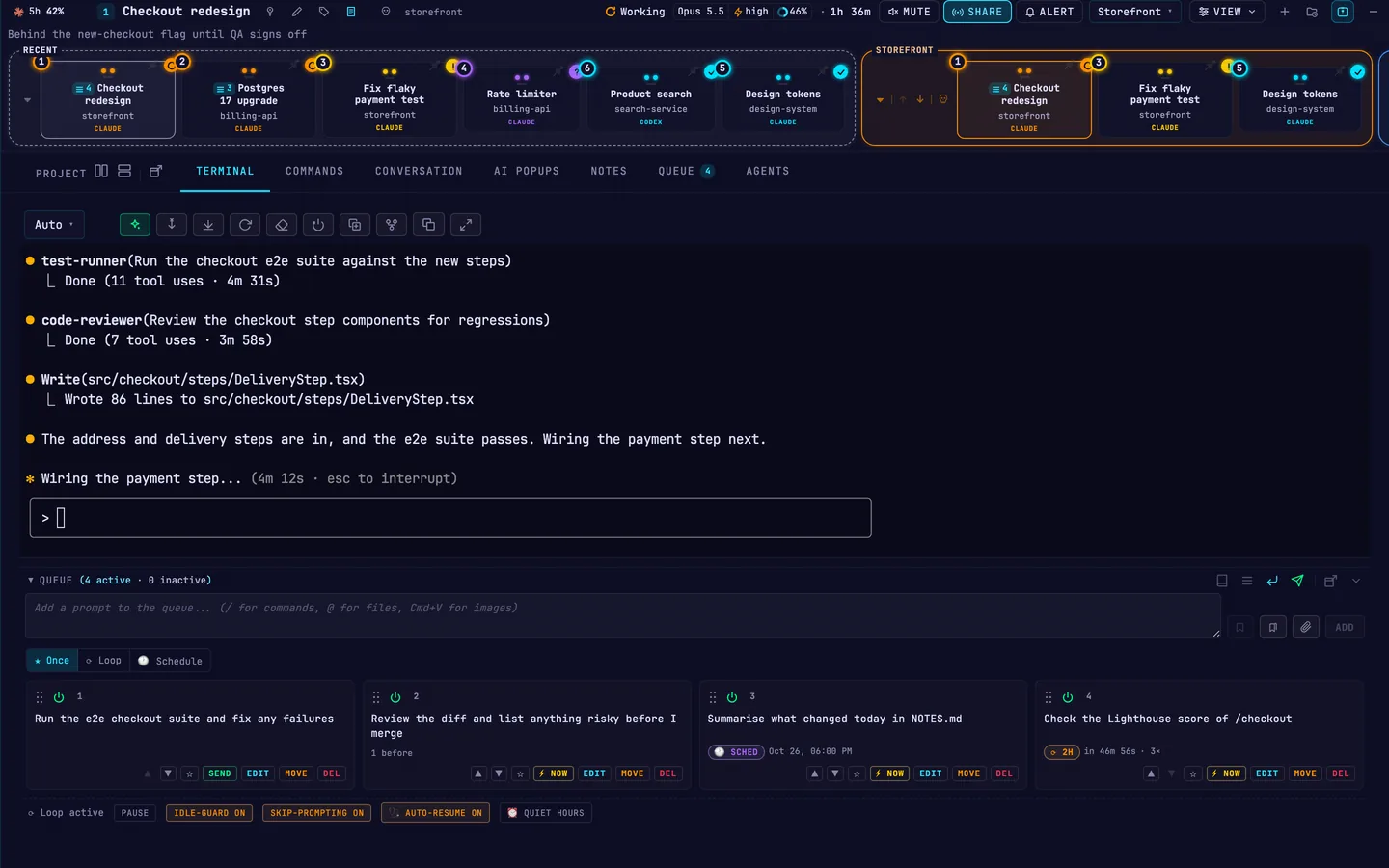
Task: Open the Storefront project dropdown
Action: [x=1135, y=12]
